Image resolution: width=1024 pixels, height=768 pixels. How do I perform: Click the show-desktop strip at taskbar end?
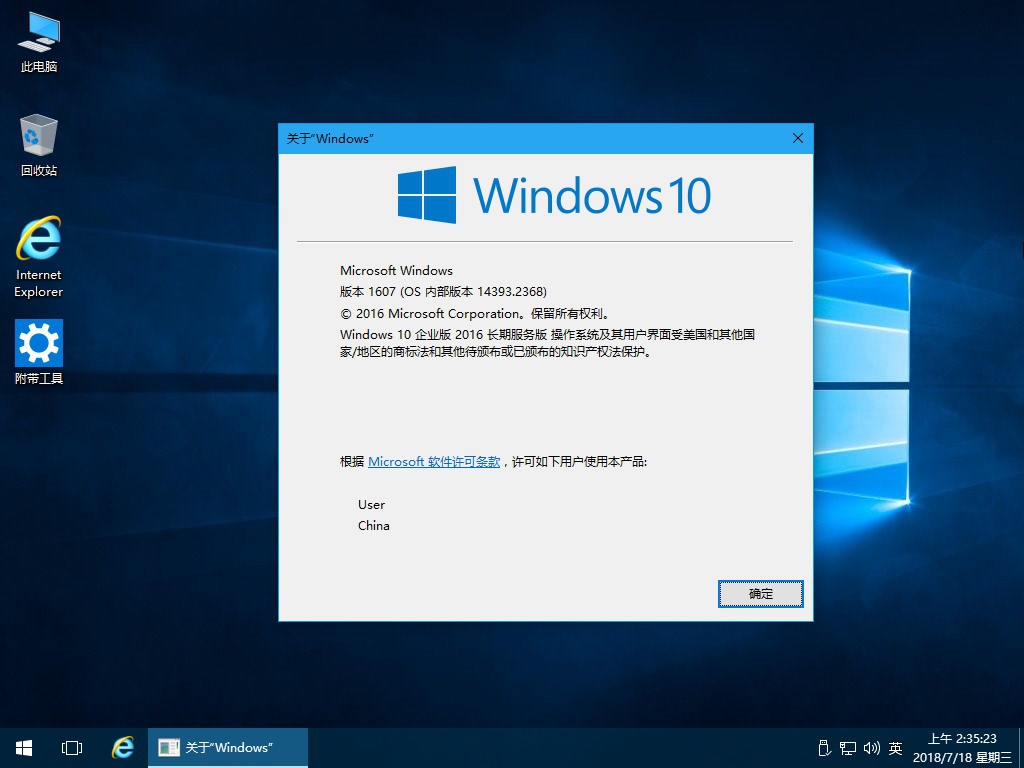click(1021, 748)
